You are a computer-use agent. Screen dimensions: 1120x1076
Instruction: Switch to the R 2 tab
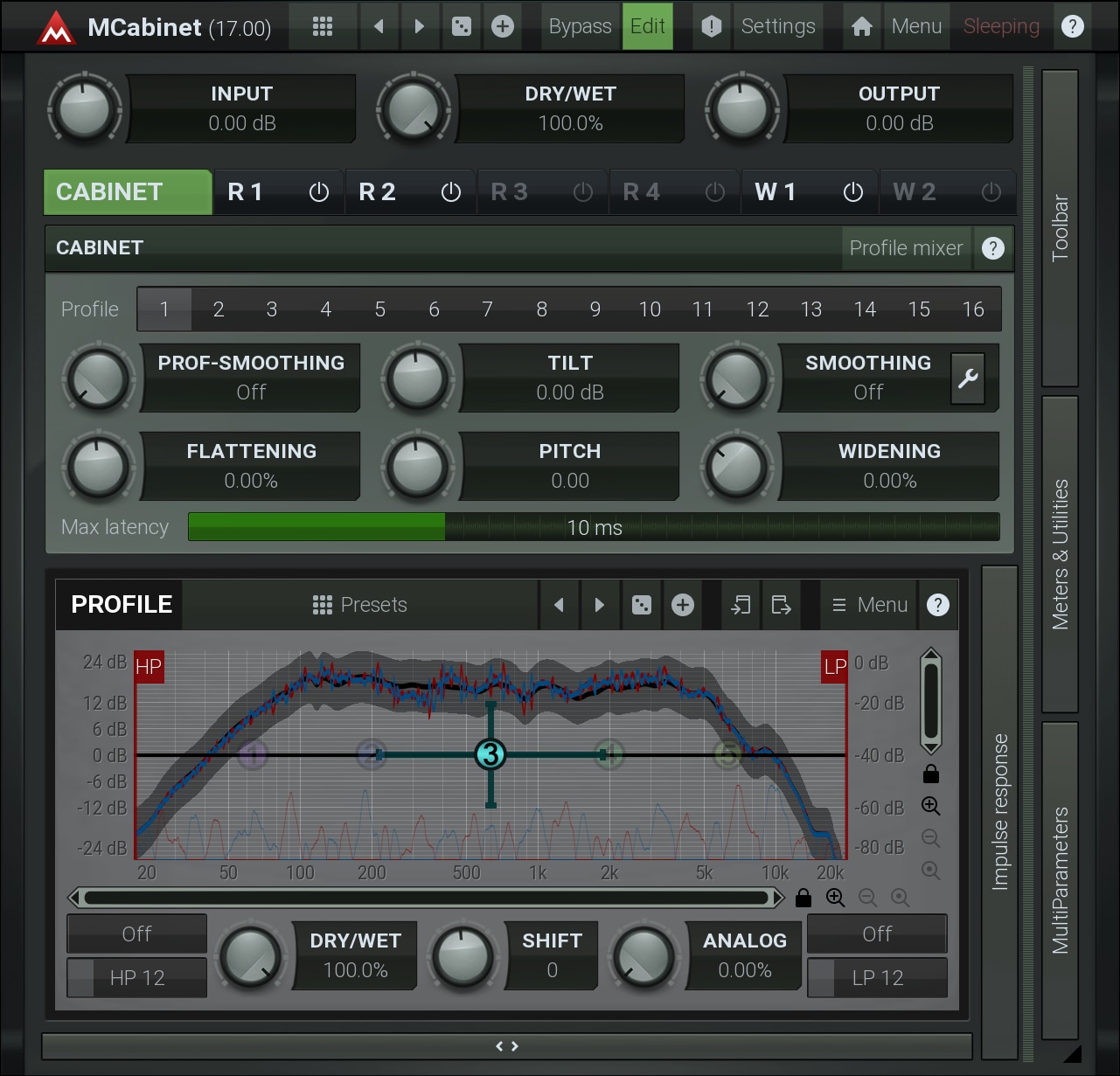378,192
